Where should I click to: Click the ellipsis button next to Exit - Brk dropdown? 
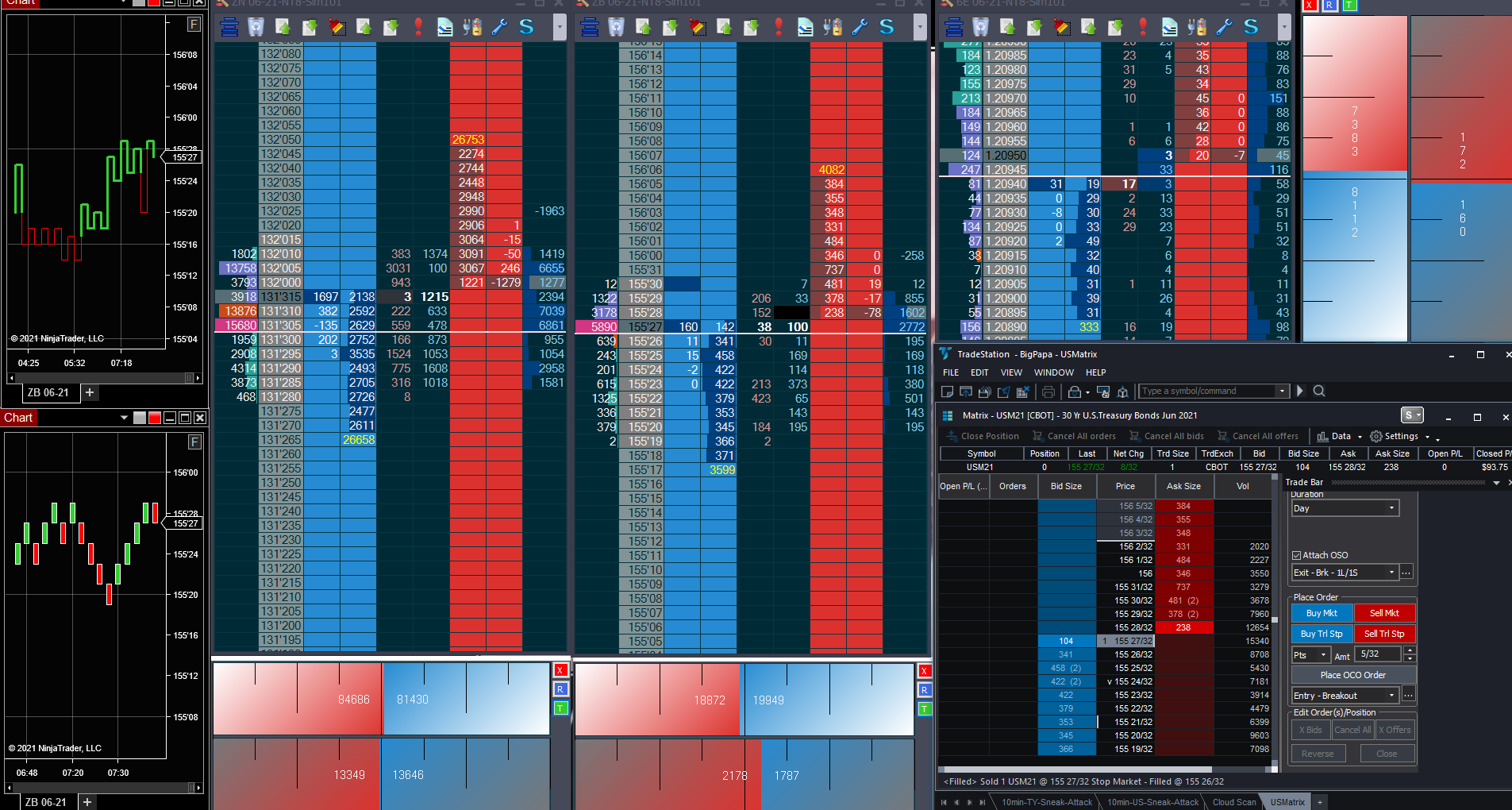1406,573
